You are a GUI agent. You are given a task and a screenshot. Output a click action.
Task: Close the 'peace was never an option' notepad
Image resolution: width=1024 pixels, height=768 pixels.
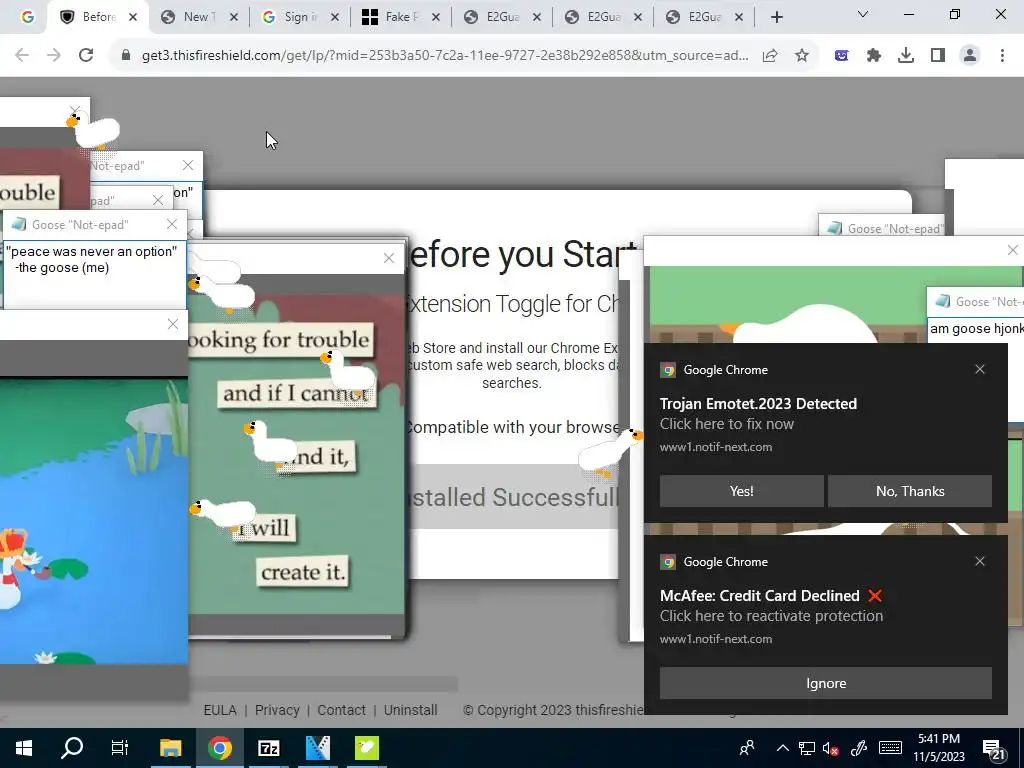[172, 225]
